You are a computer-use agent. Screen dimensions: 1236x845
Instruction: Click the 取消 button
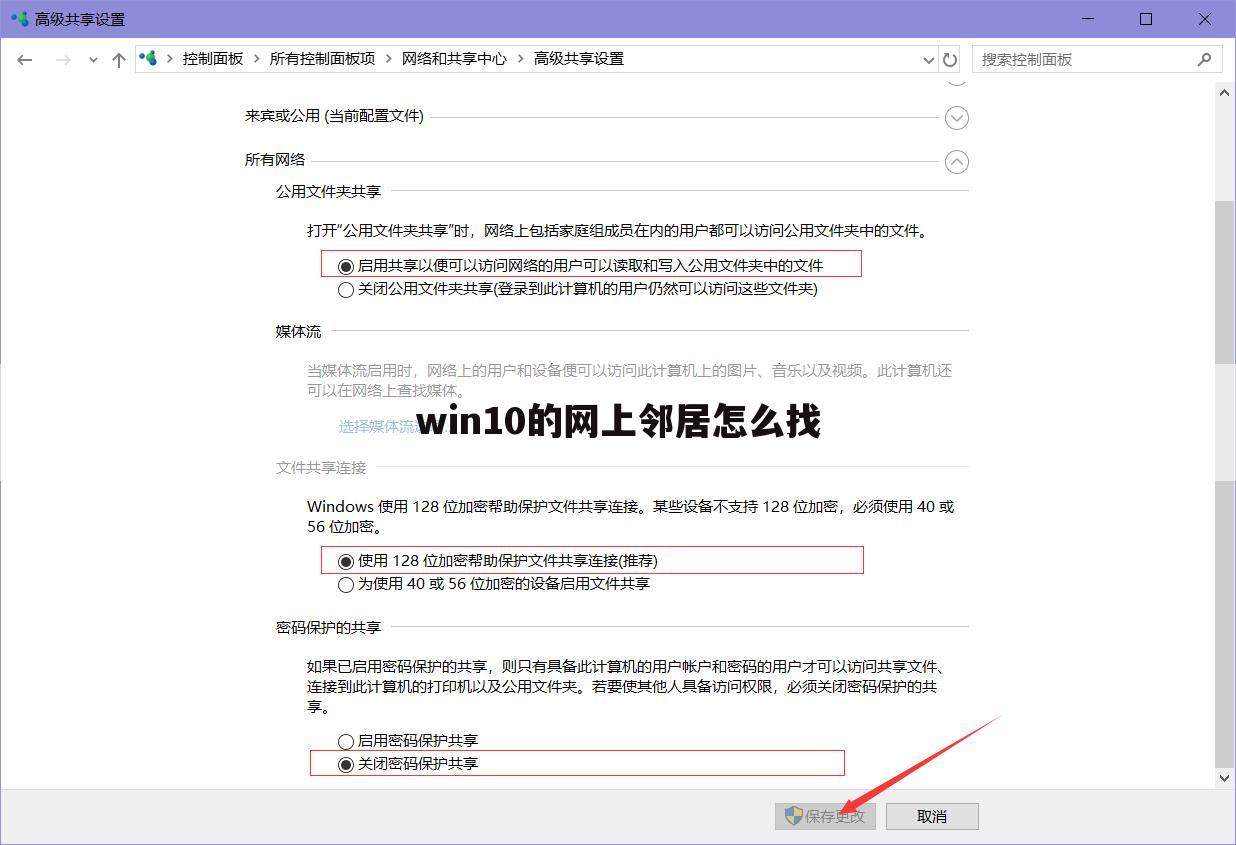[x=932, y=816]
